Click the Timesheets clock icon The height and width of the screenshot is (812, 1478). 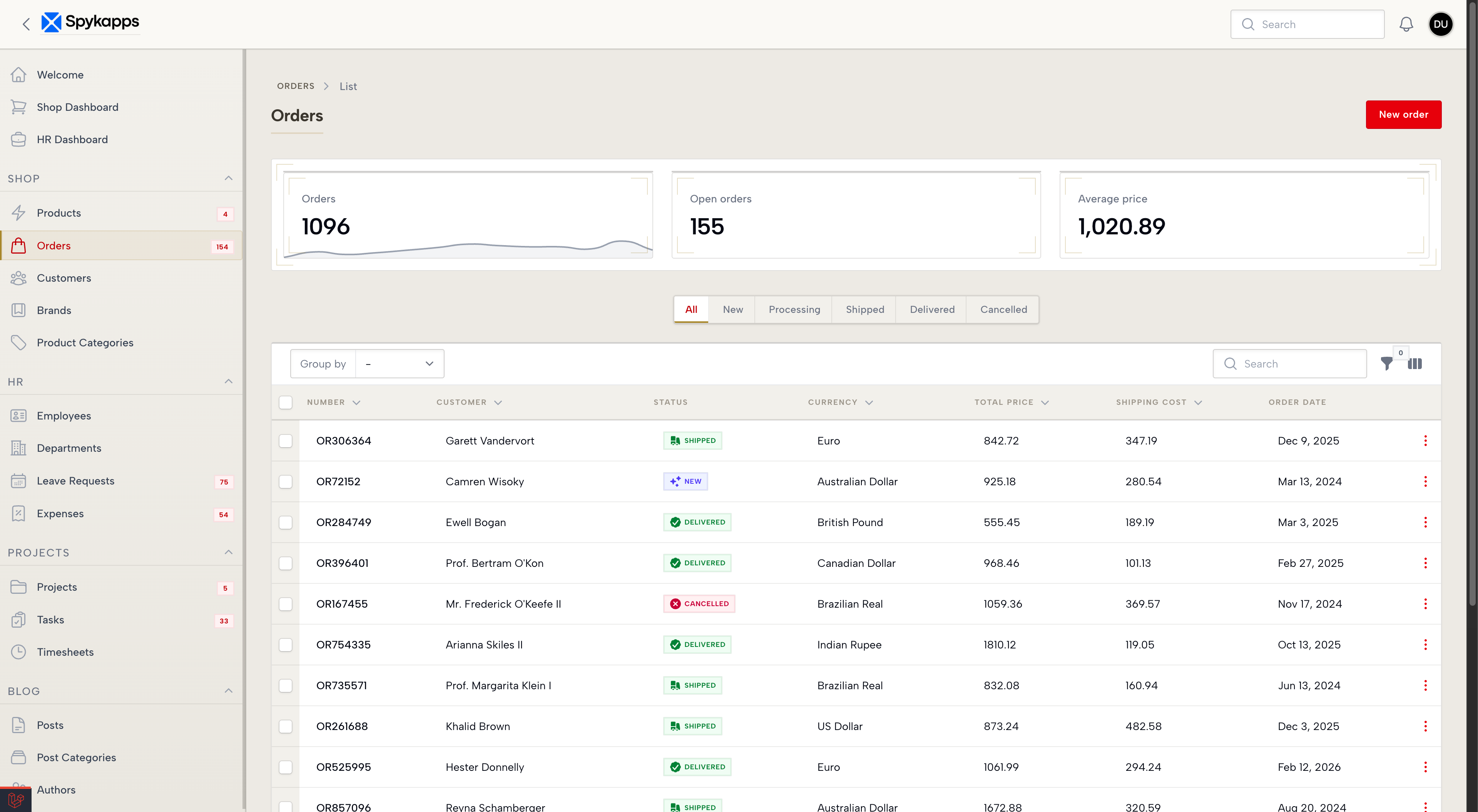[18, 652]
